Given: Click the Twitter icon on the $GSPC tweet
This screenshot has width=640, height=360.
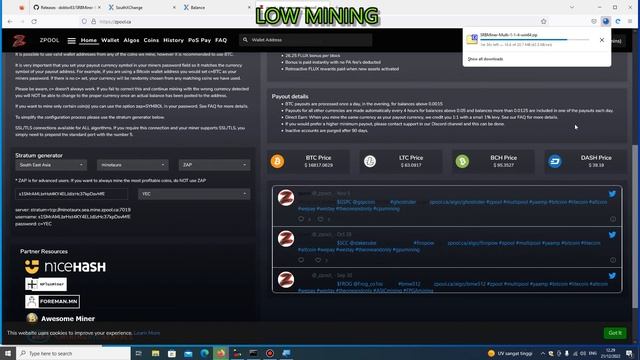Looking at the screenshot, I should pos(612,194).
